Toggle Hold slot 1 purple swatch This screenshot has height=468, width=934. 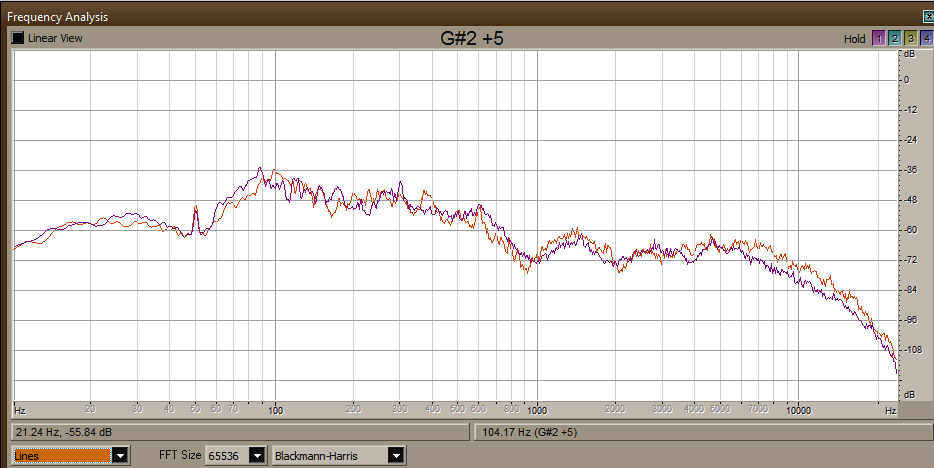pos(878,39)
